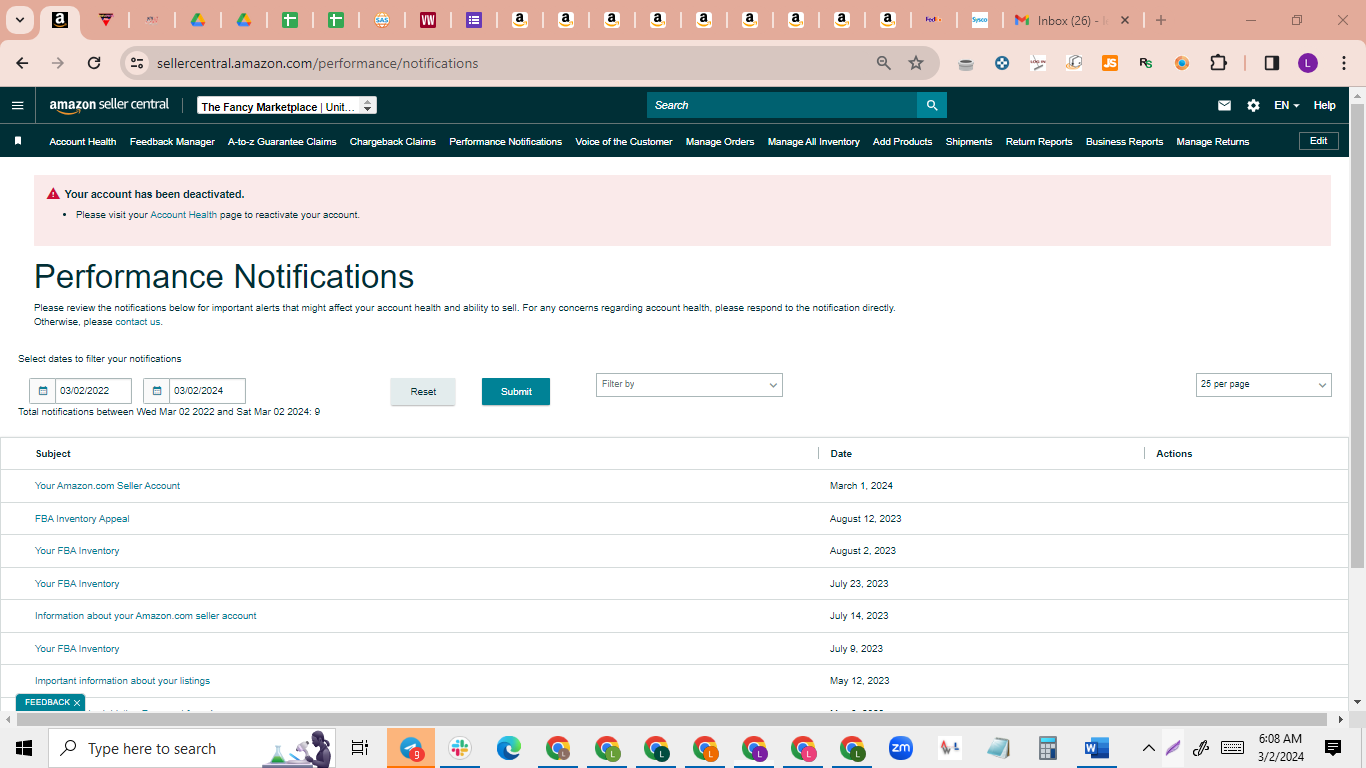Viewport: 1366px width, 768px height.
Task: Click the contact us link
Action: point(138,322)
